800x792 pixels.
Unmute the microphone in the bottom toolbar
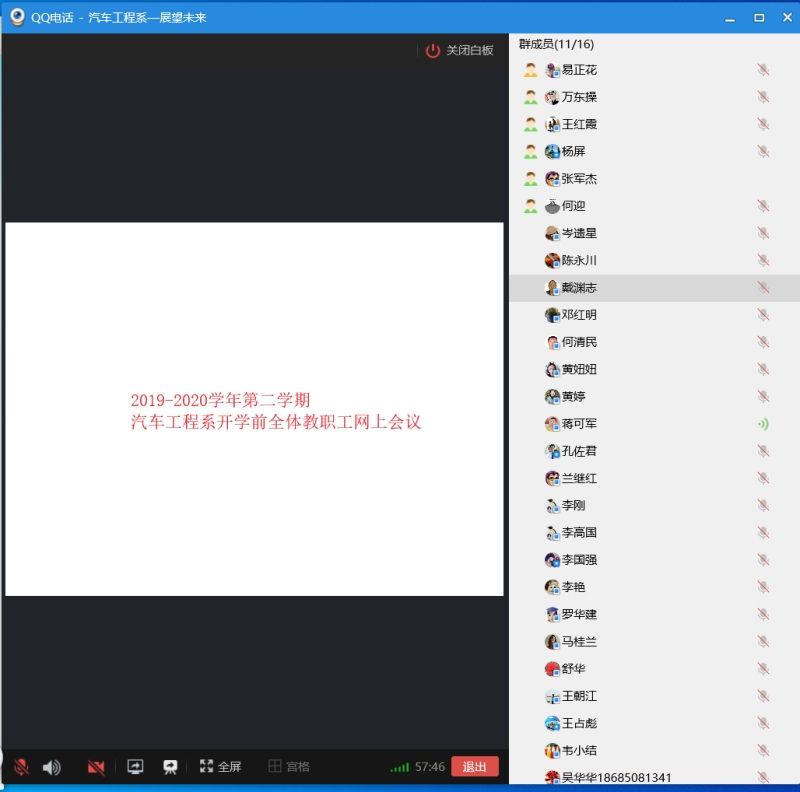pos(21,767)
